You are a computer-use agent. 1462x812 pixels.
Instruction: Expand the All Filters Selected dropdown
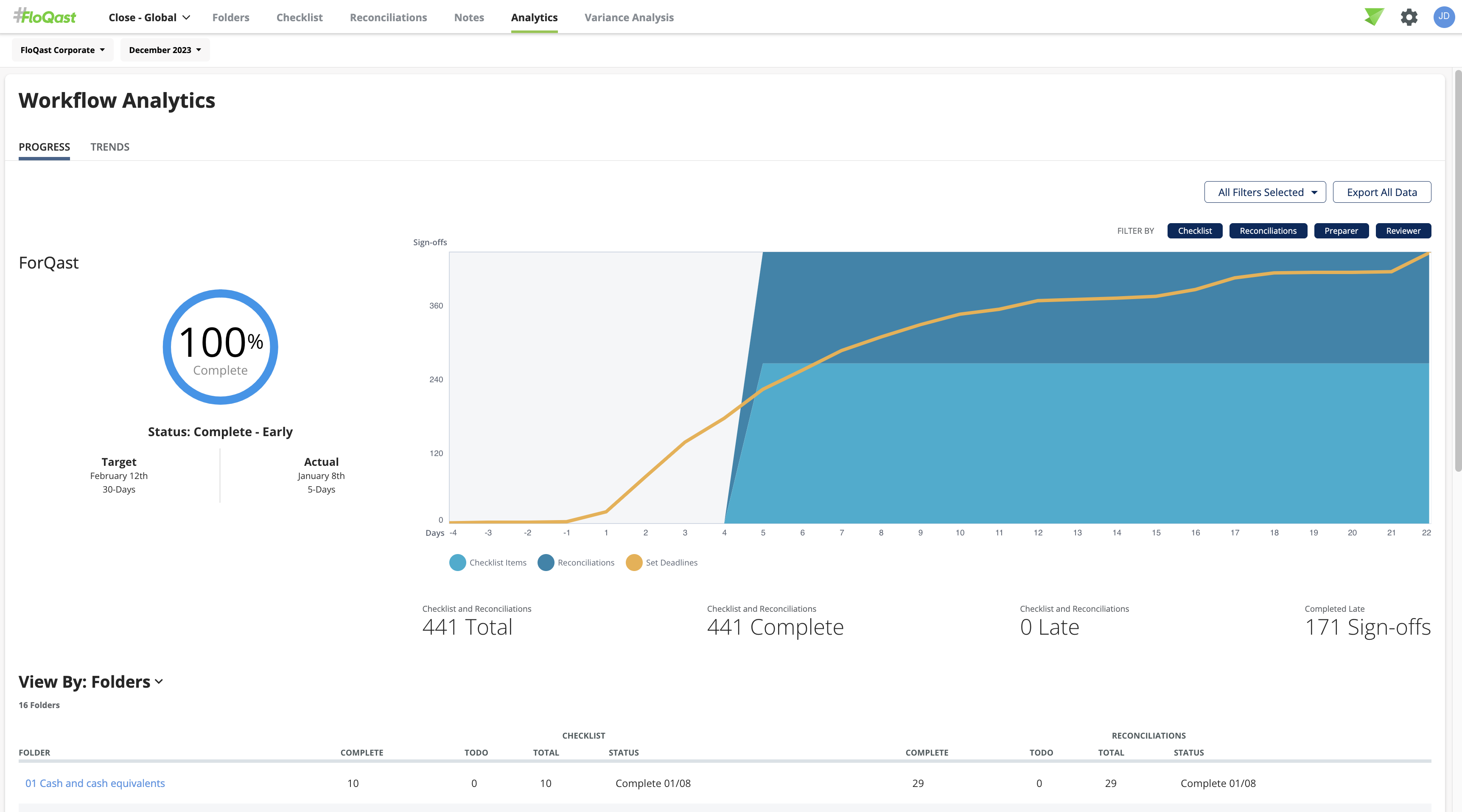(x=1264, y=192)
